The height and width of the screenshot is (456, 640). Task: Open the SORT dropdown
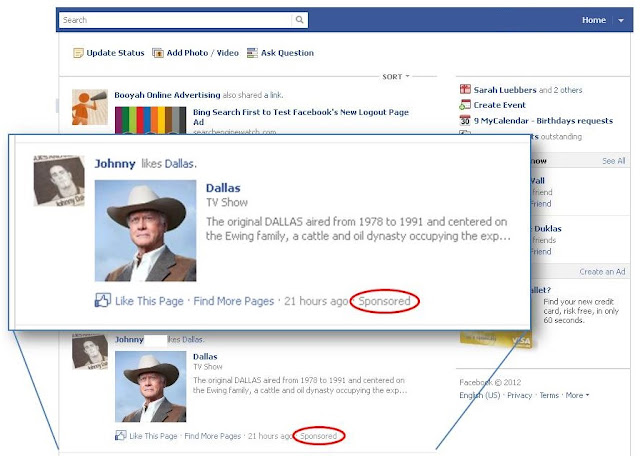[x=396, y=76]
